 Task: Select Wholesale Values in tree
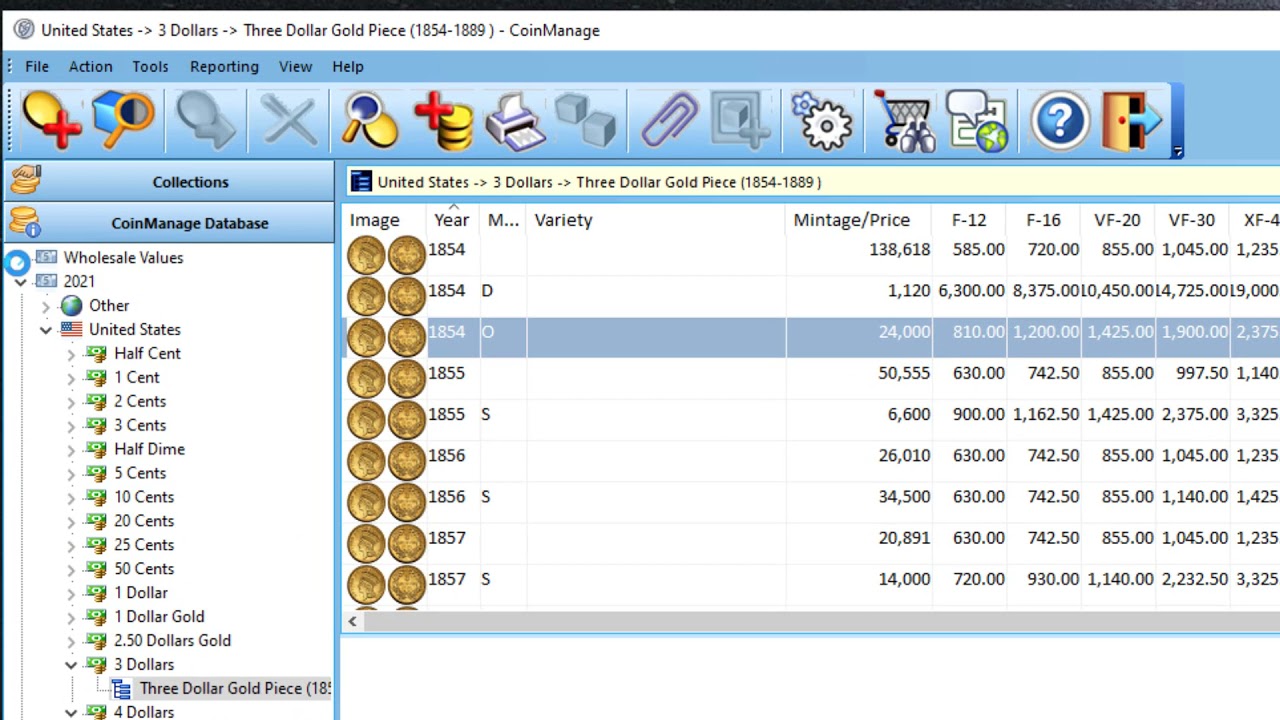coord(123,258)
